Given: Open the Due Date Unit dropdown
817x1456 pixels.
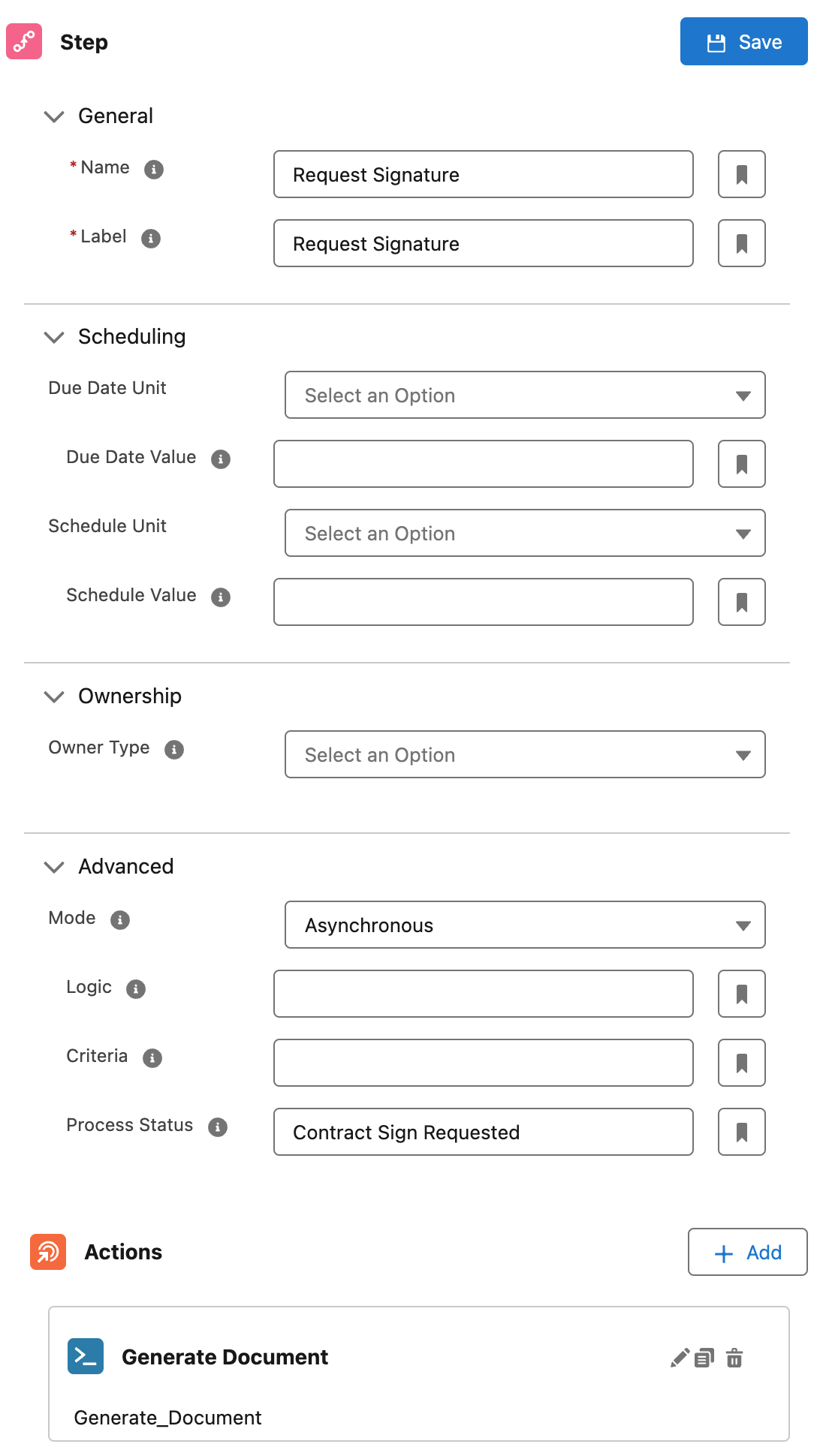Looking at the screenshot, I should (x=525, y=395).
